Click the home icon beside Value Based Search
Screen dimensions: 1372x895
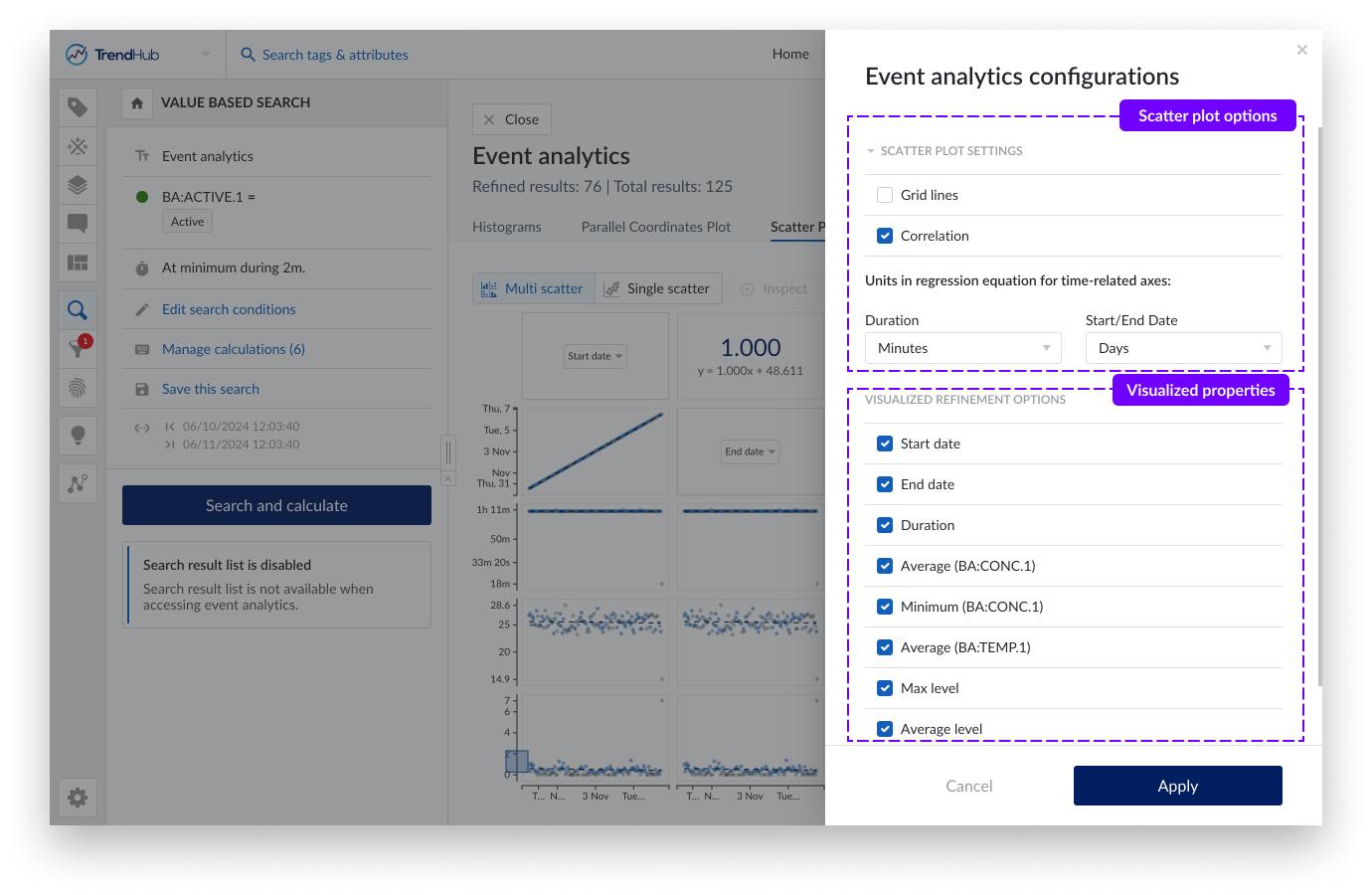click(x=137, y=103)
